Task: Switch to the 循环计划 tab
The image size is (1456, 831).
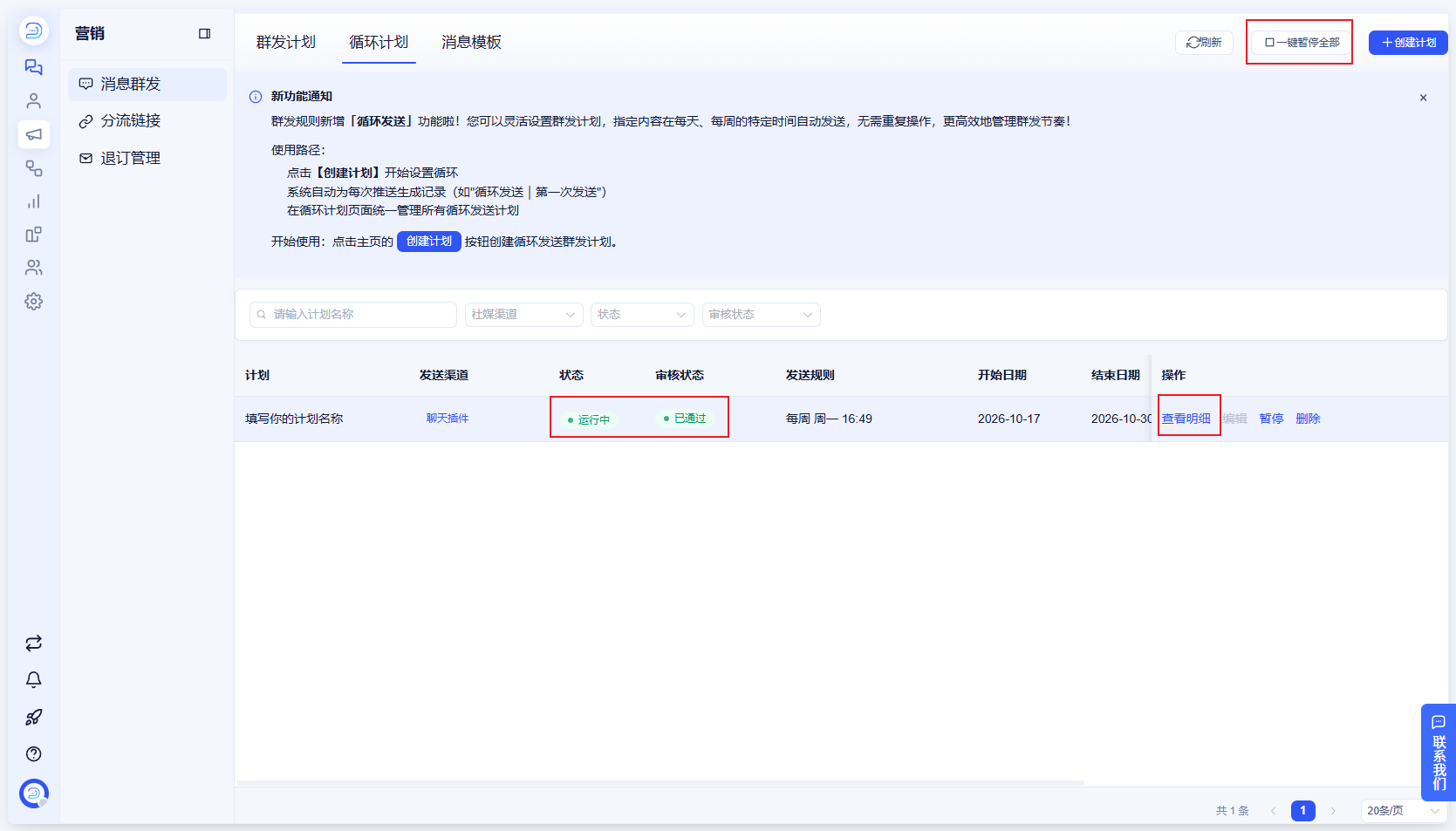Action: click(x=379, y=42)
